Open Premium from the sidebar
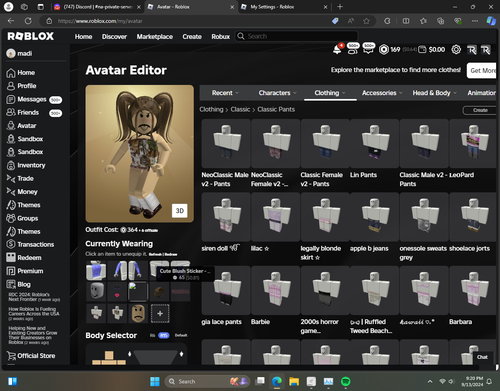 tap(25, 271)
